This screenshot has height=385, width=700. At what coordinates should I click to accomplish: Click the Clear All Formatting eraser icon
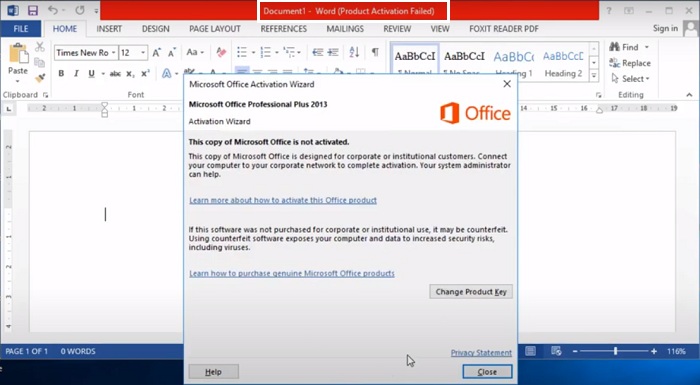(221, 53)
